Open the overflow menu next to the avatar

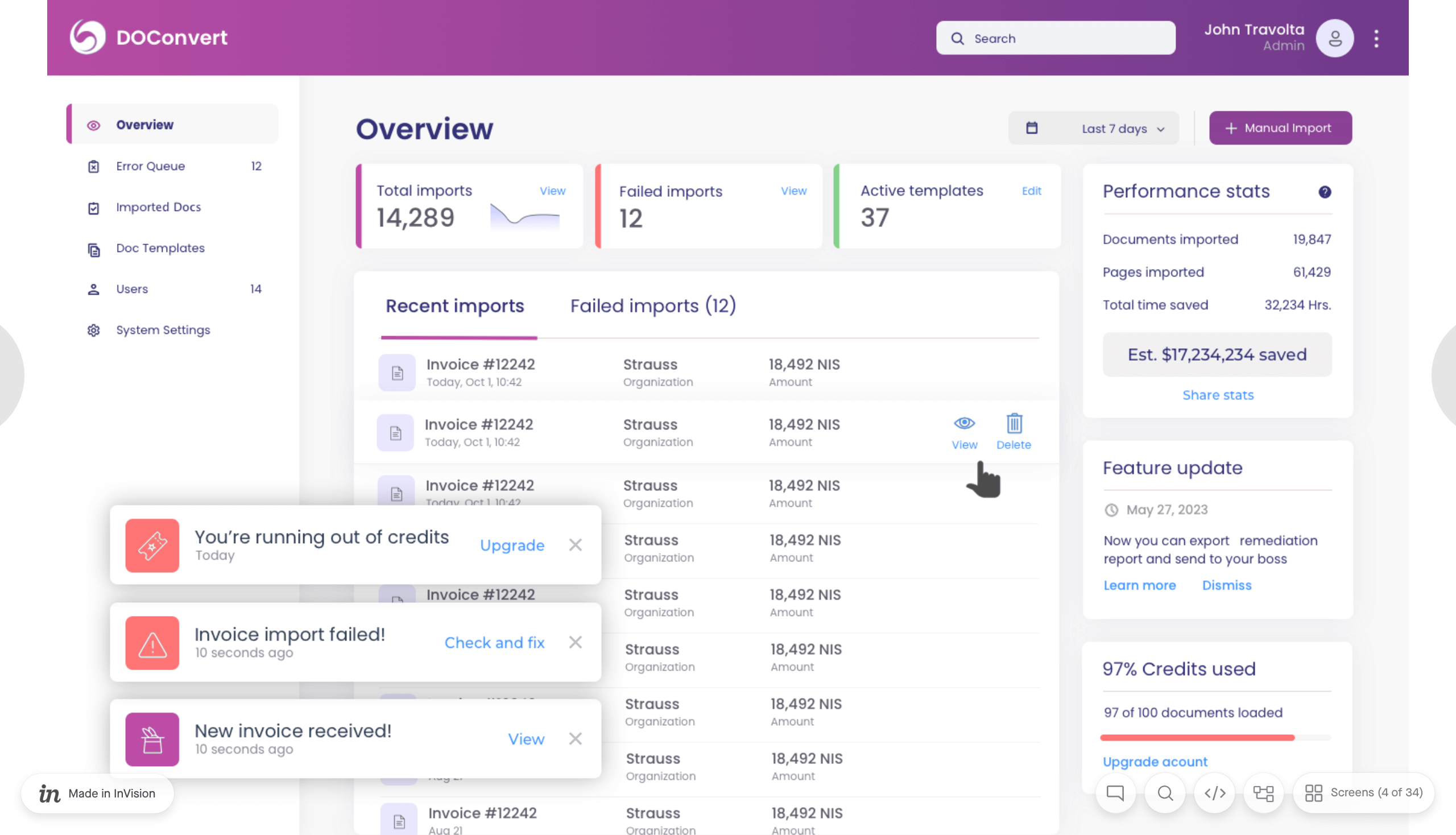[x=1376, y=38]
